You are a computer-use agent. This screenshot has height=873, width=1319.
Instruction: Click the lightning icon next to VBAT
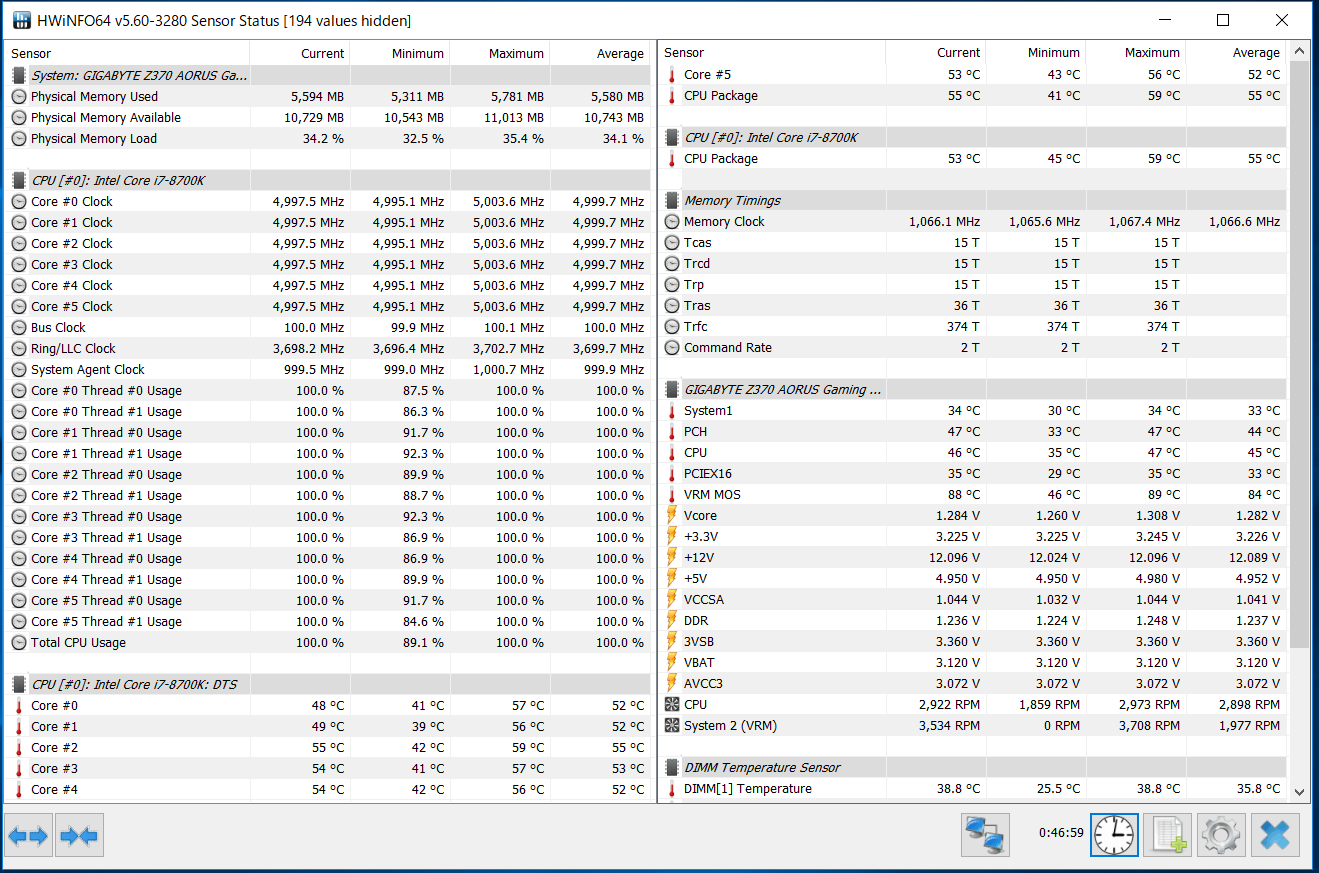click(672, 662)
